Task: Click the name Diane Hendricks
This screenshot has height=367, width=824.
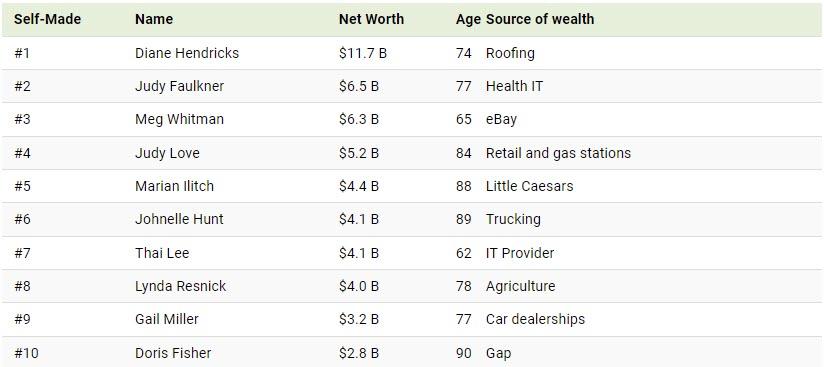Action: tap(187, 53)
